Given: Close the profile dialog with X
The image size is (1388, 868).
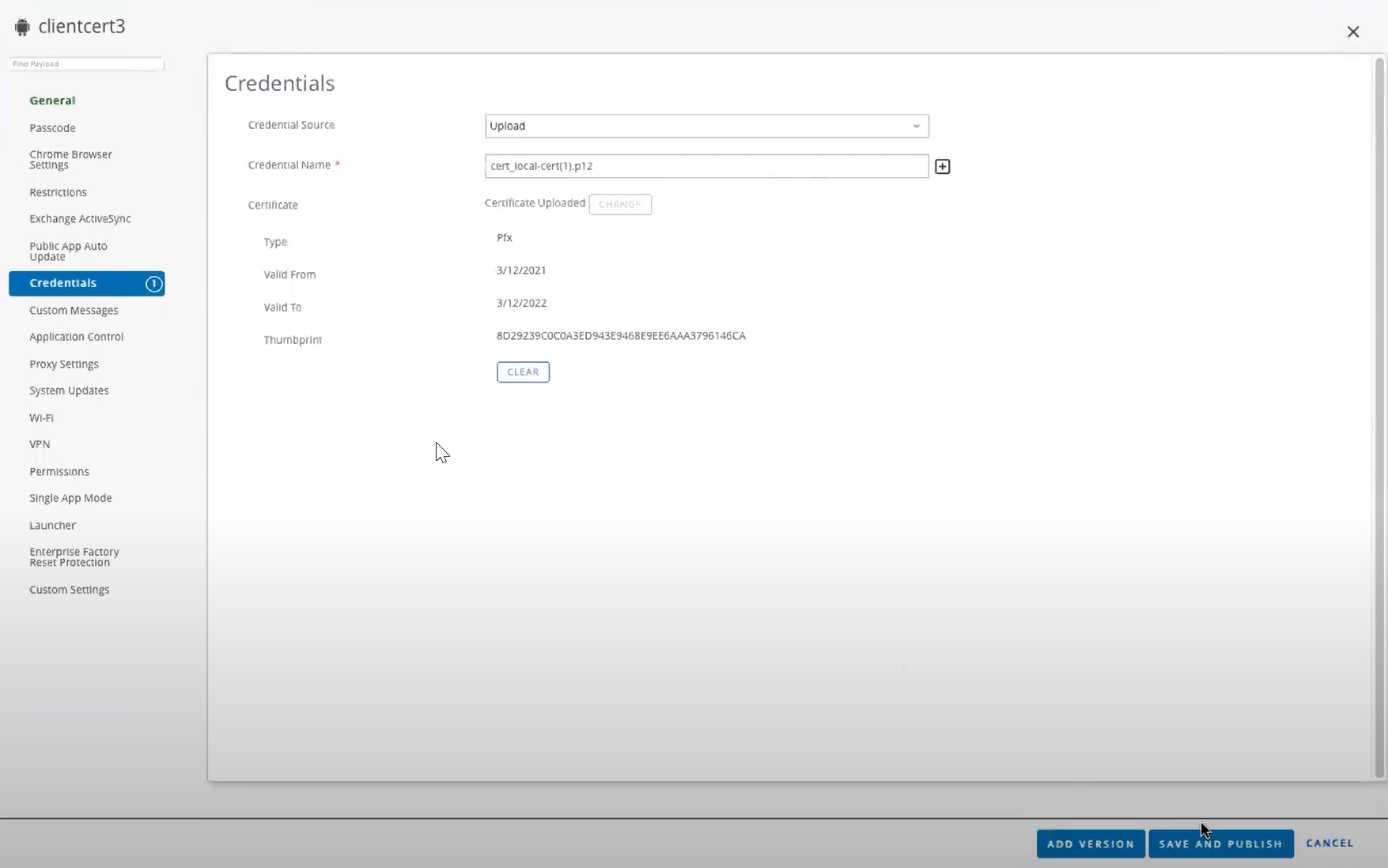Looking at the screenshot, I should click(x=1352, y=32).
